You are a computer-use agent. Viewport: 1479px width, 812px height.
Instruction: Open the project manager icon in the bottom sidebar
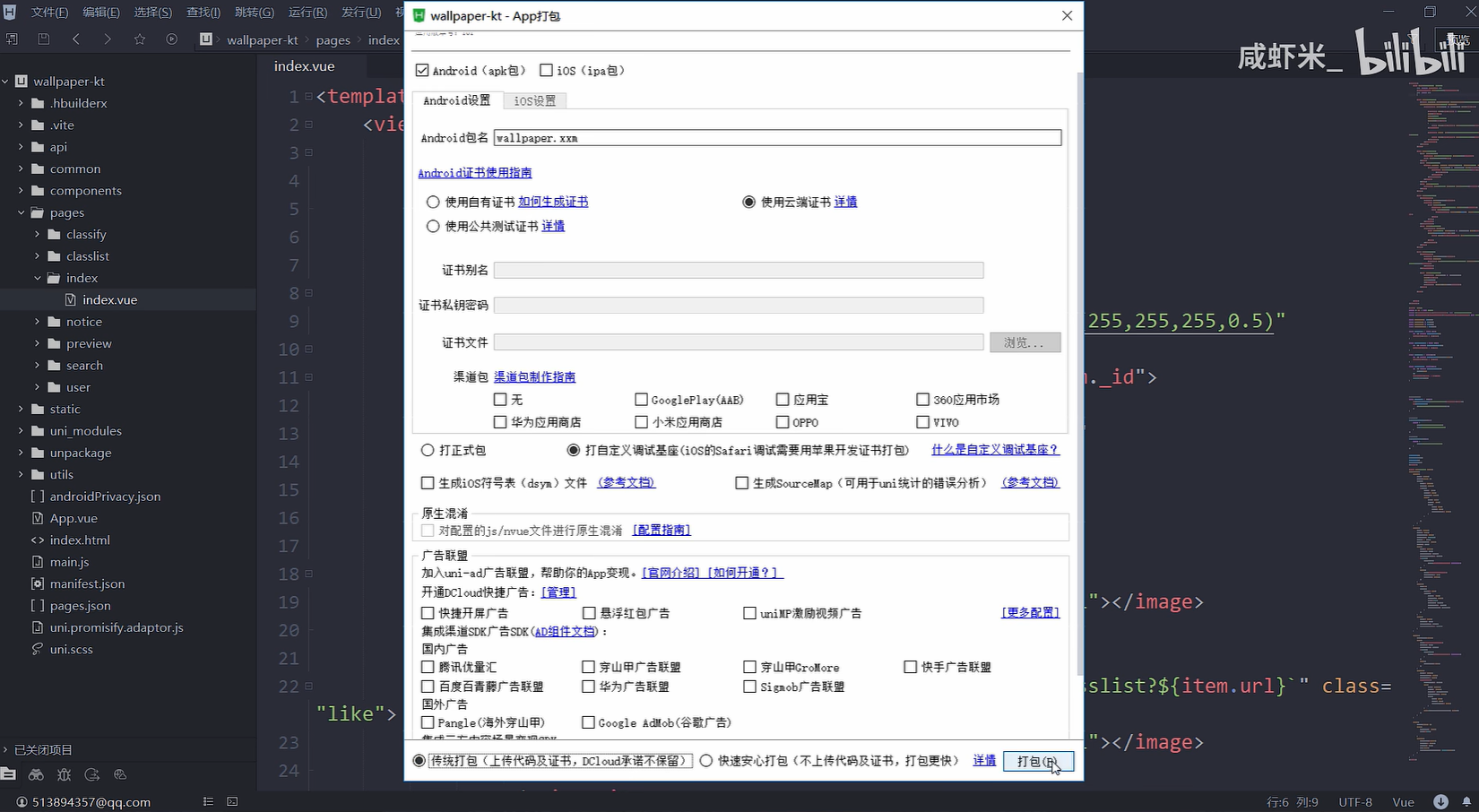pos(9,774)
